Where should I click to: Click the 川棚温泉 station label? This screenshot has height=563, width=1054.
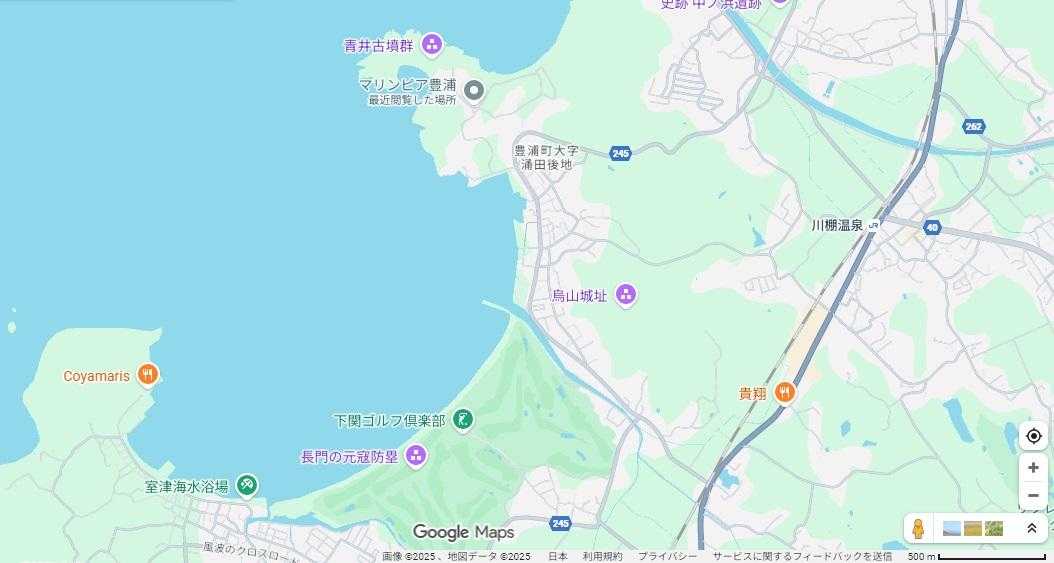[837, 226]
